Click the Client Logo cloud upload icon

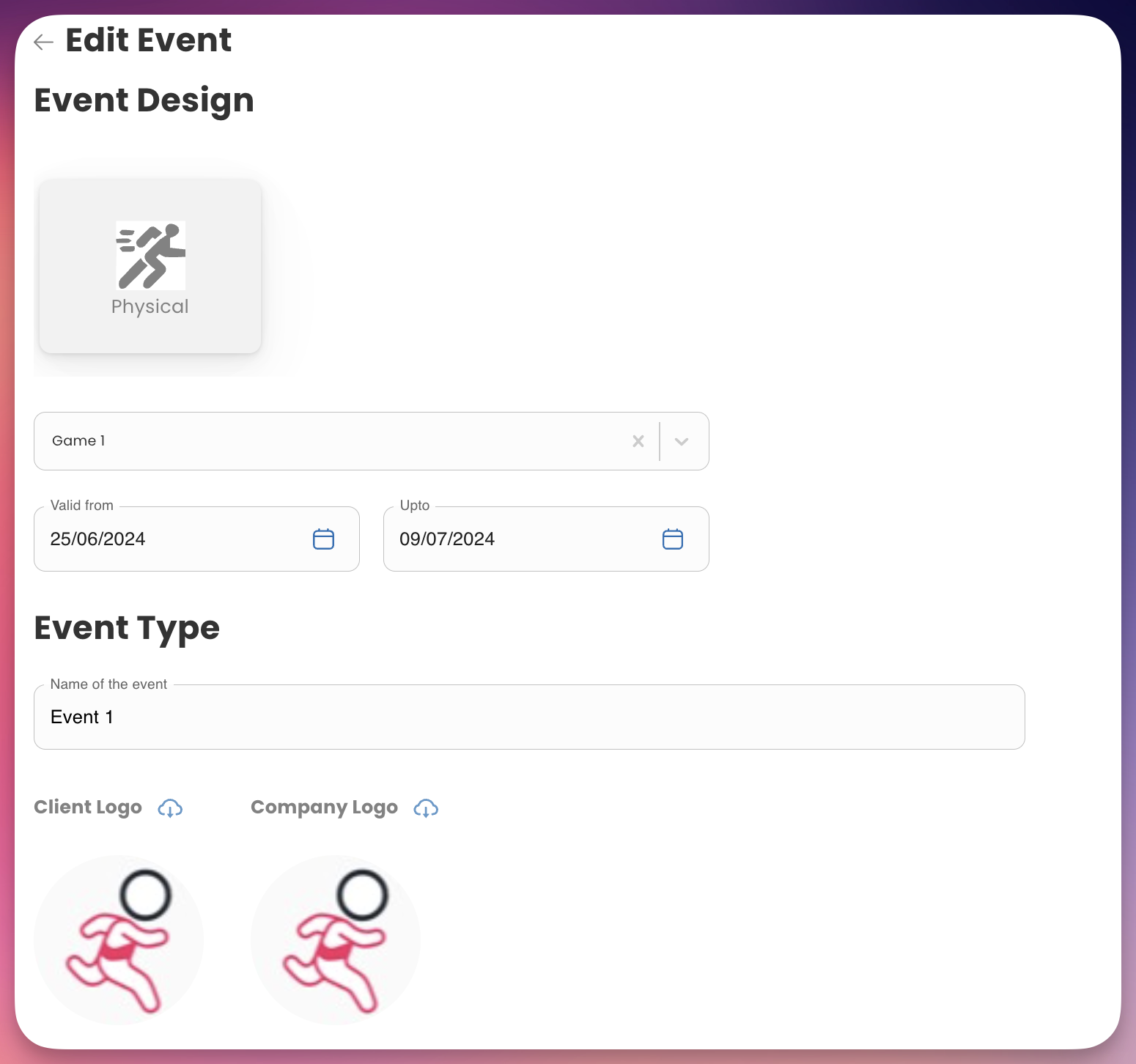170,808
